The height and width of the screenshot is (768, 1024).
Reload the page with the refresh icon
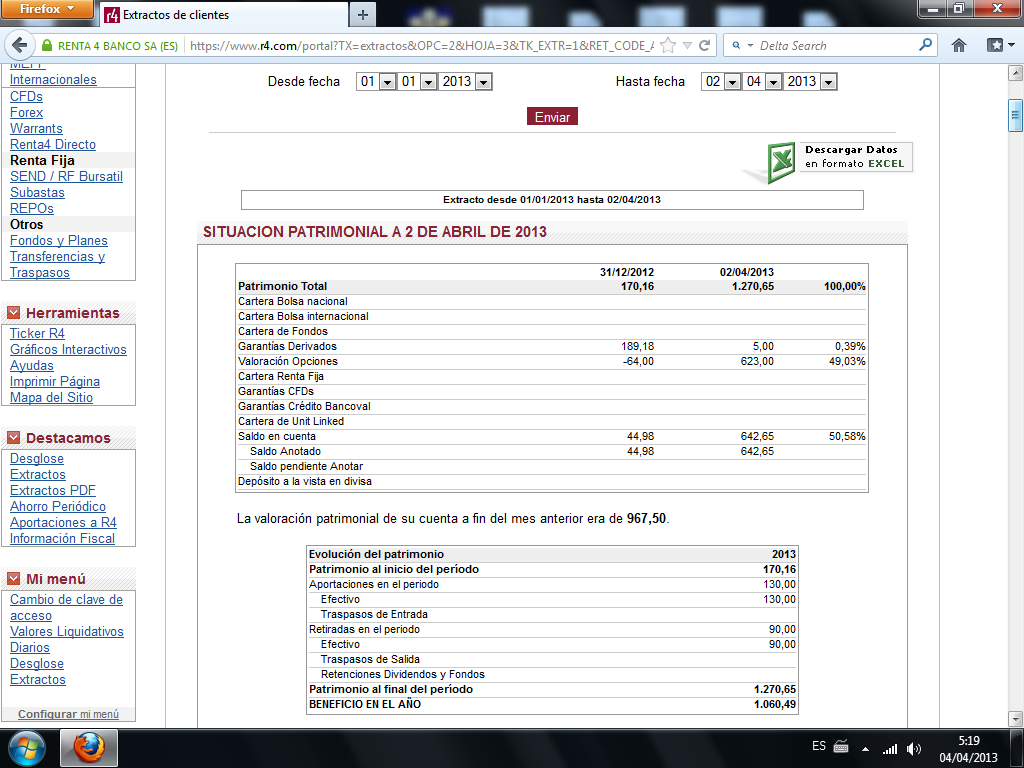click(704, 46)
